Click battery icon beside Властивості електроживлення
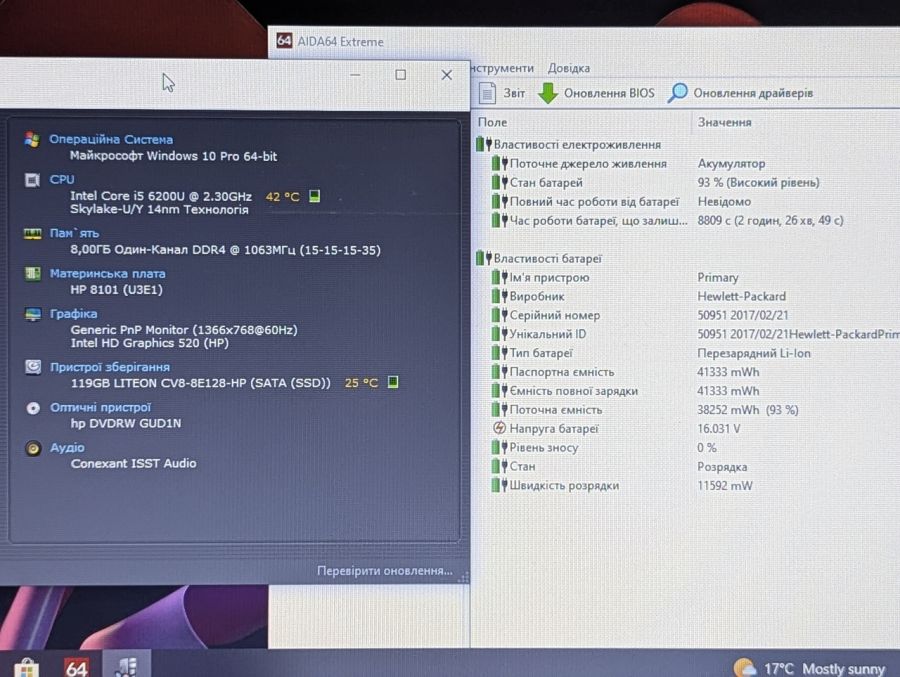This screenshot has width=900, height=677. (484, 144)
